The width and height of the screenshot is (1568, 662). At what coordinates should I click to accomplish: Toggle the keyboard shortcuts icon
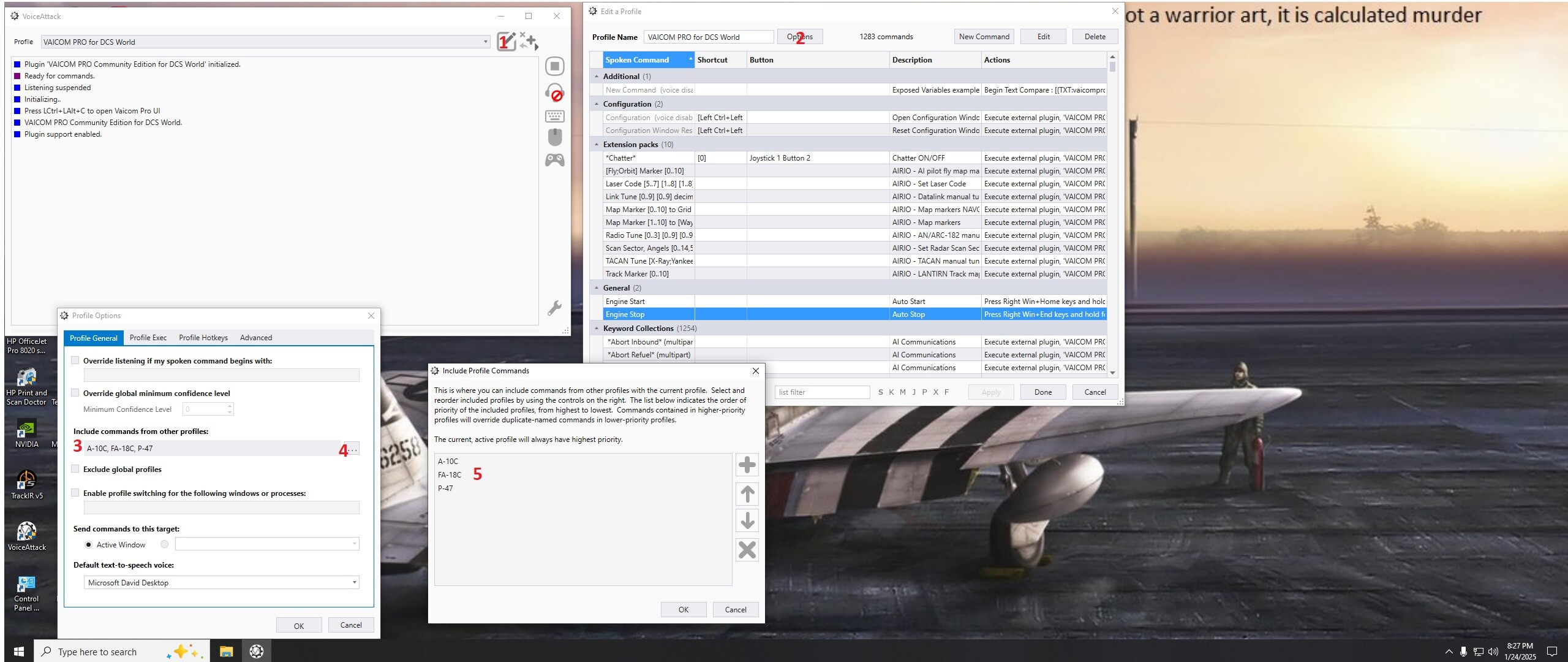coord(555,116)
